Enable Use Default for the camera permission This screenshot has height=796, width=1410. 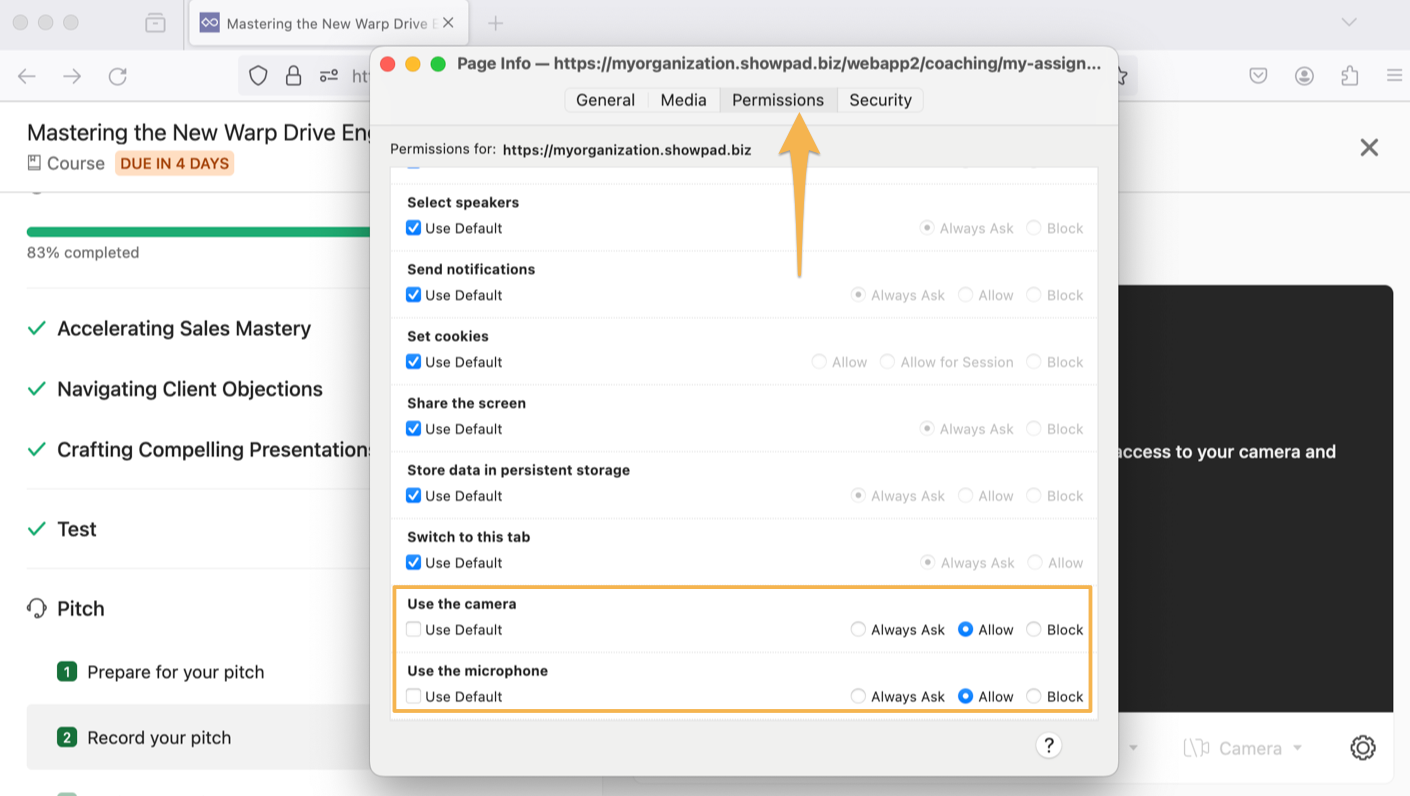[x=413, y=629]
